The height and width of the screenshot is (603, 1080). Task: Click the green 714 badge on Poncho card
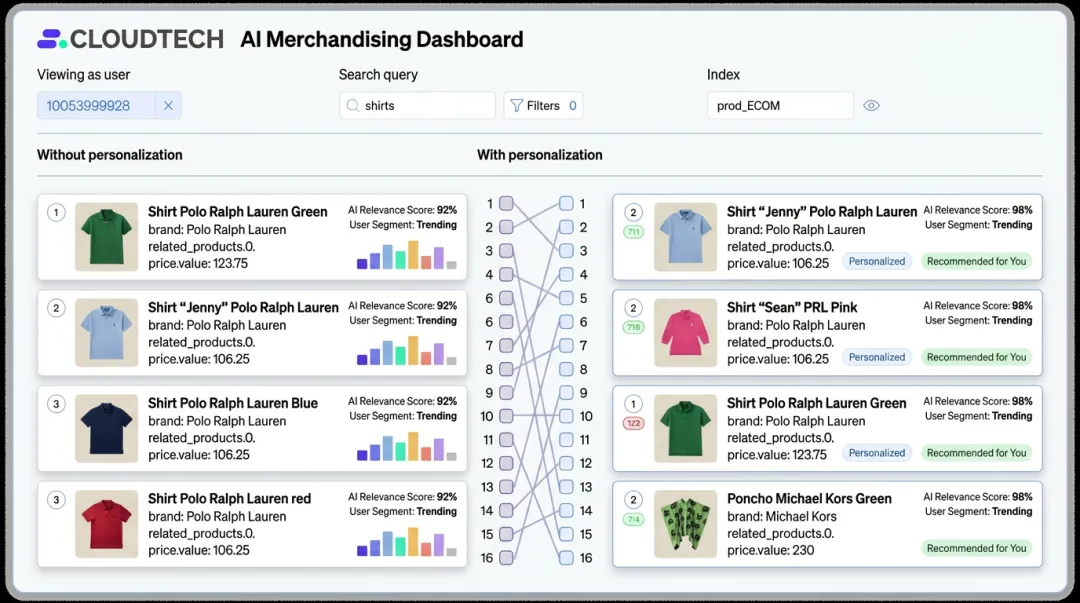(634, 519)
